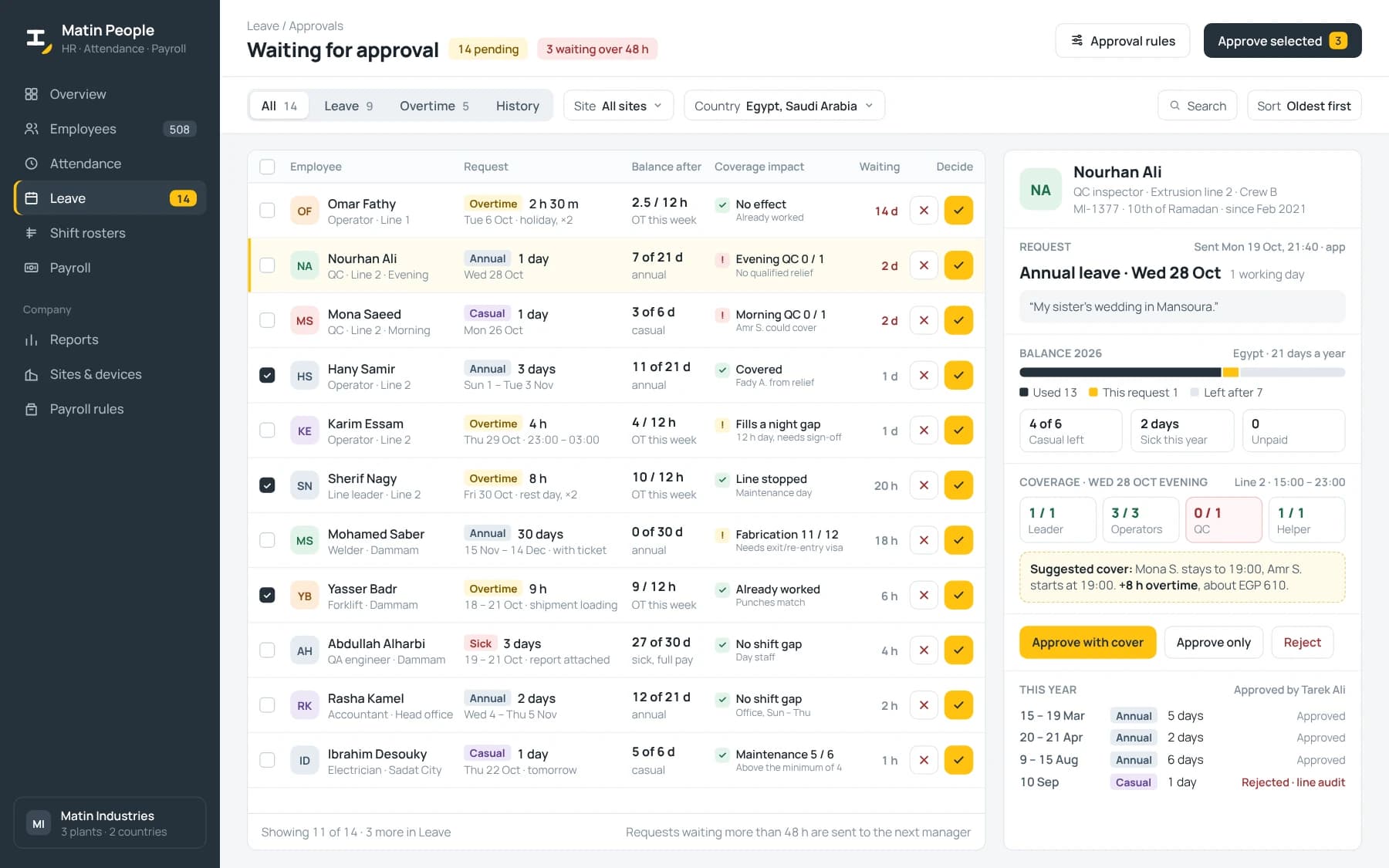This screenshot has width=1389, height=868.
Task: Uncheck Sherif Nagy's row checkbox
Action: pyautogui.click(x=267, y=485)
